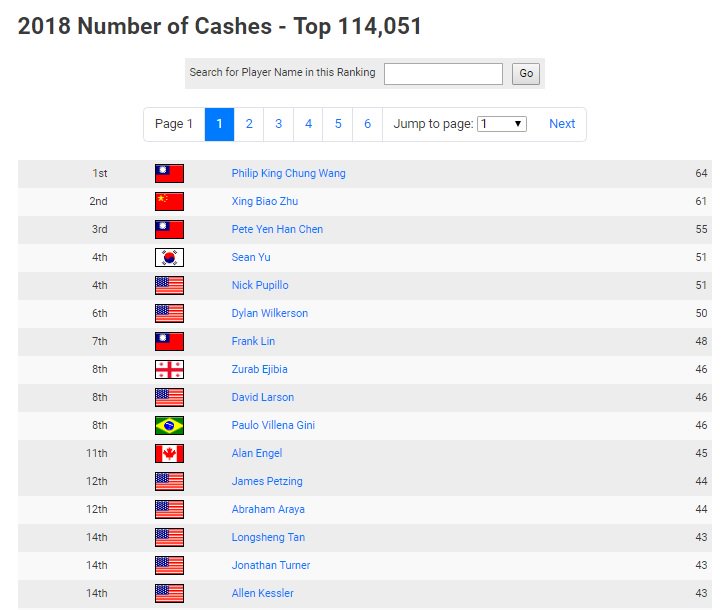Click cash count 48 for Frank Lin

[701, 341]
